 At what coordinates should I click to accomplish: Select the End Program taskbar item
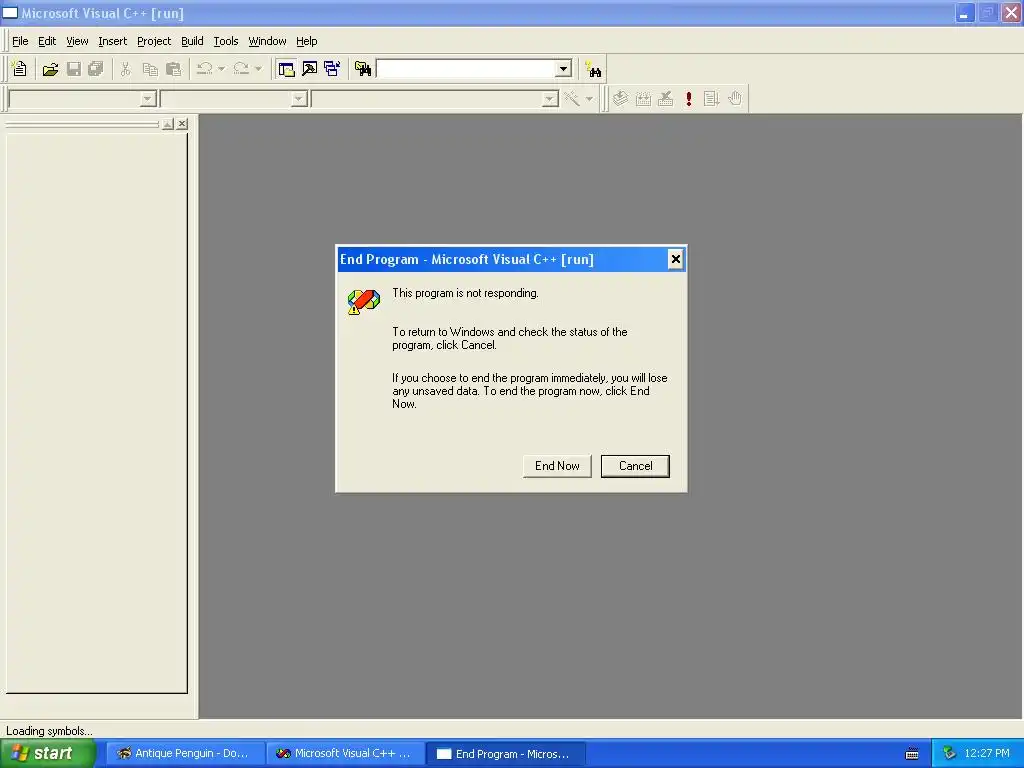tap(505, 754)
